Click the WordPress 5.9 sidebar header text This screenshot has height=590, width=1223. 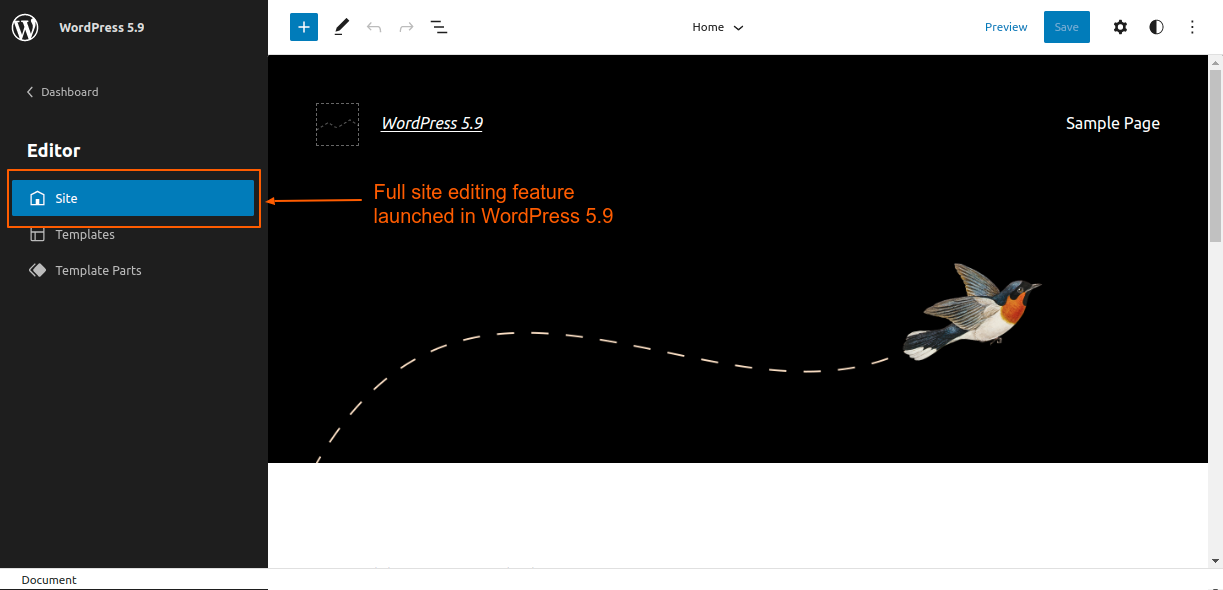tap(101, 27)
